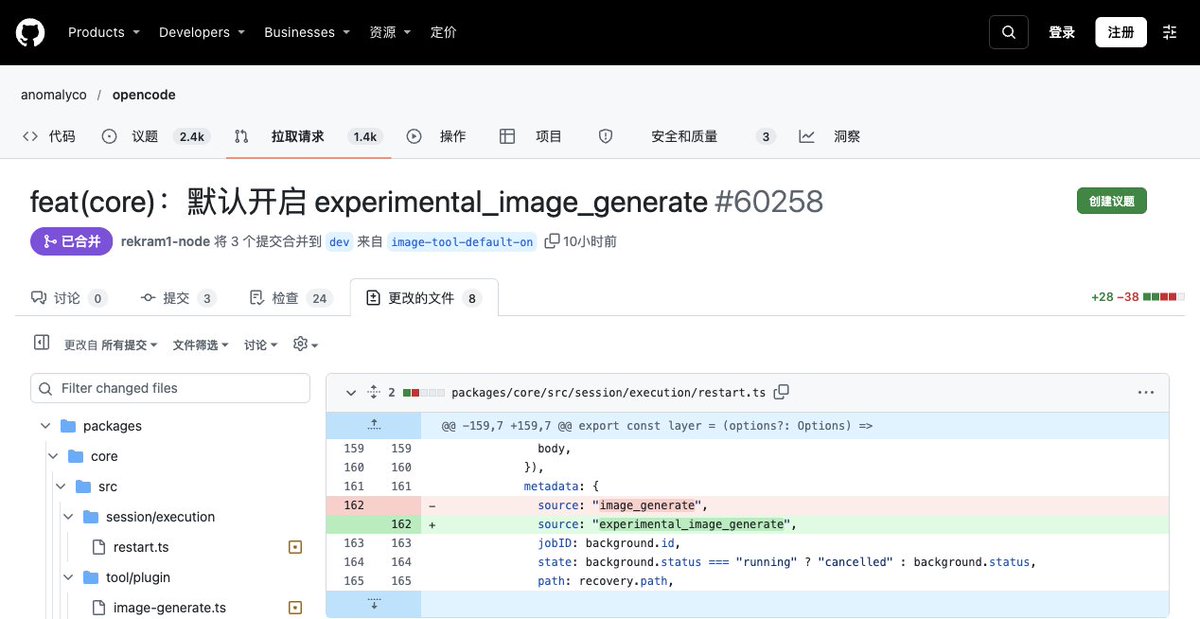
Task: Collapse the session/execution folder
Action: coord(69,517)
